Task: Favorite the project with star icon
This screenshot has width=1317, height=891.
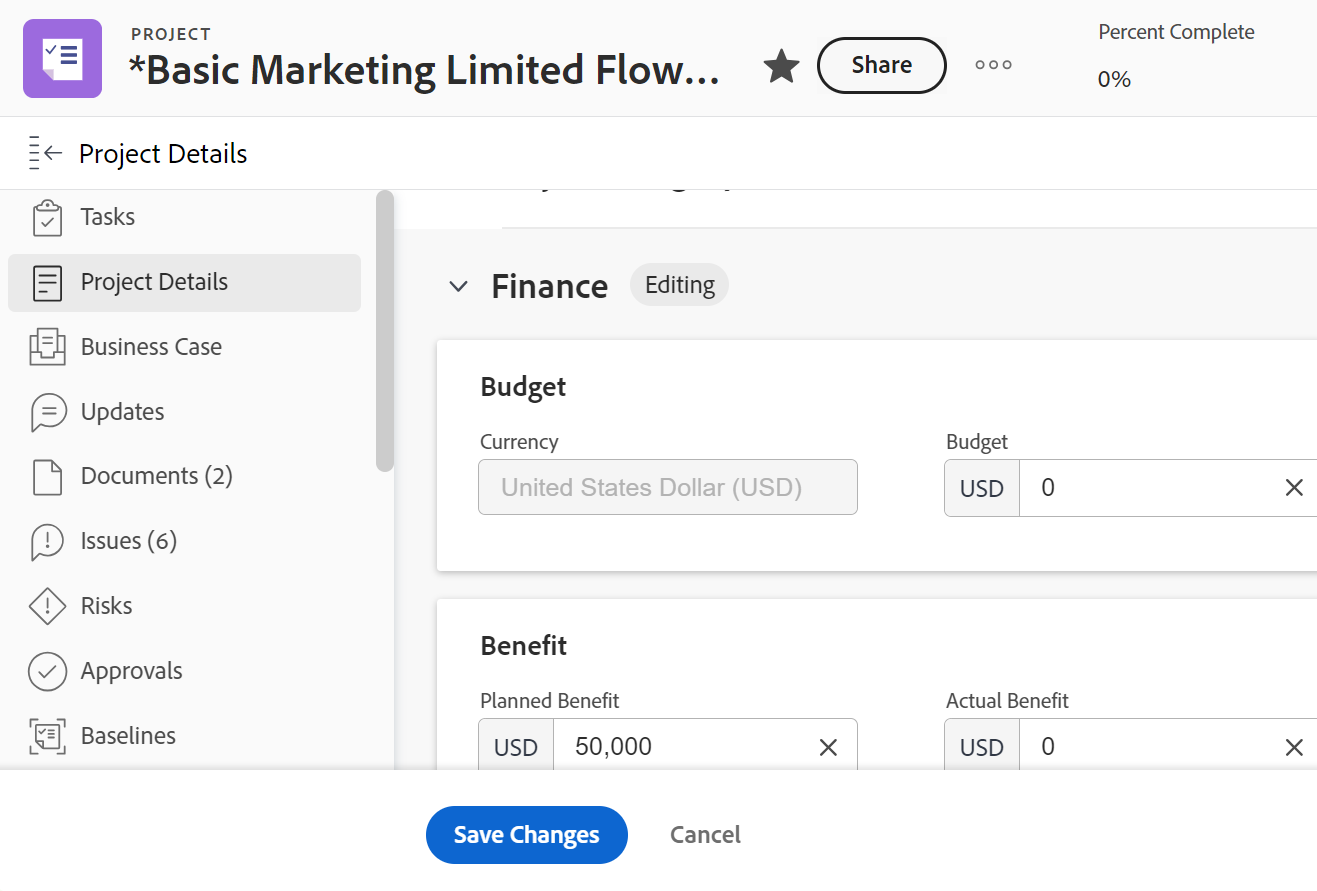Action: coord(781,67)
